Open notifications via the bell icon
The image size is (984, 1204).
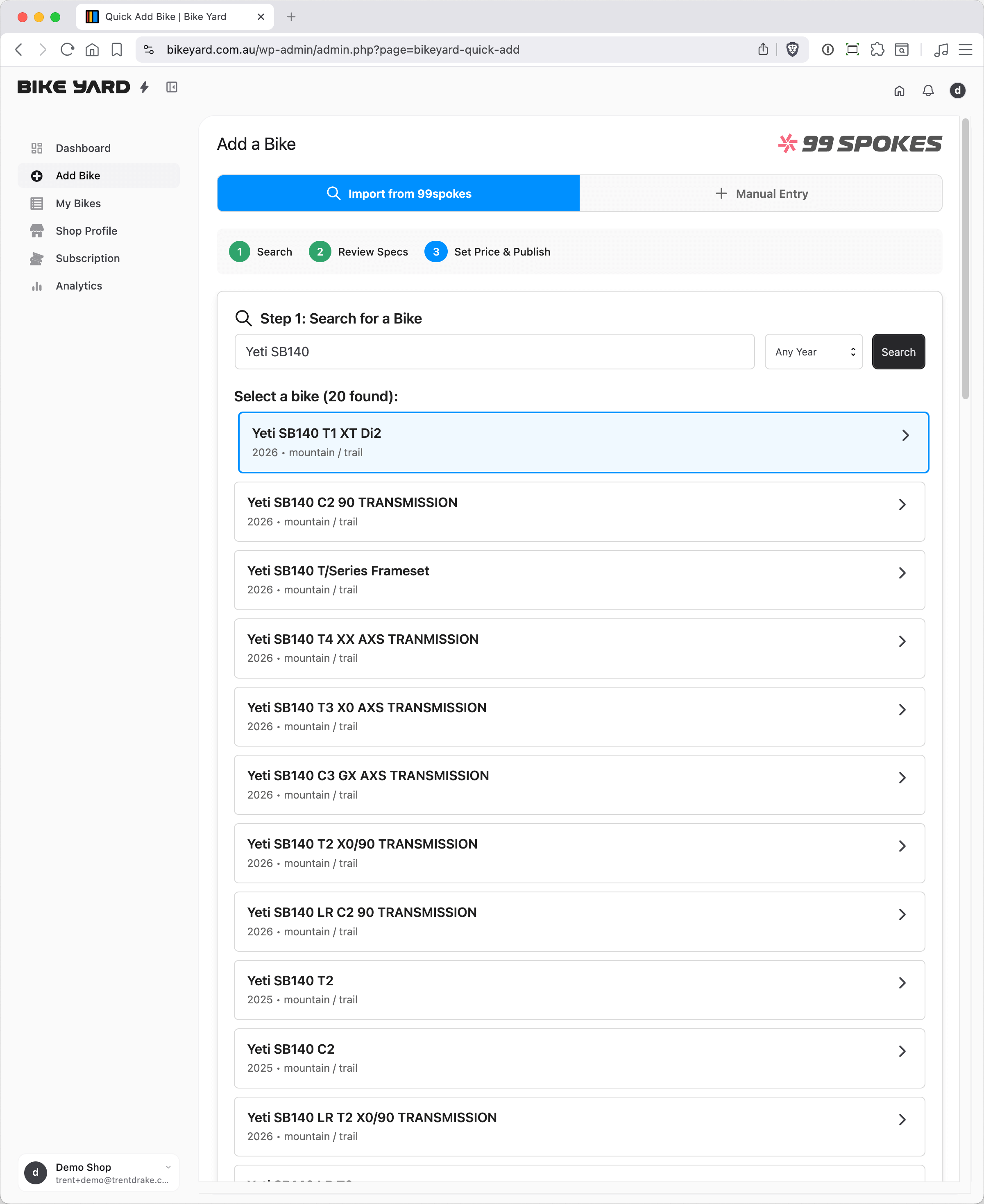pyautogui.click(x=928, y=91)
